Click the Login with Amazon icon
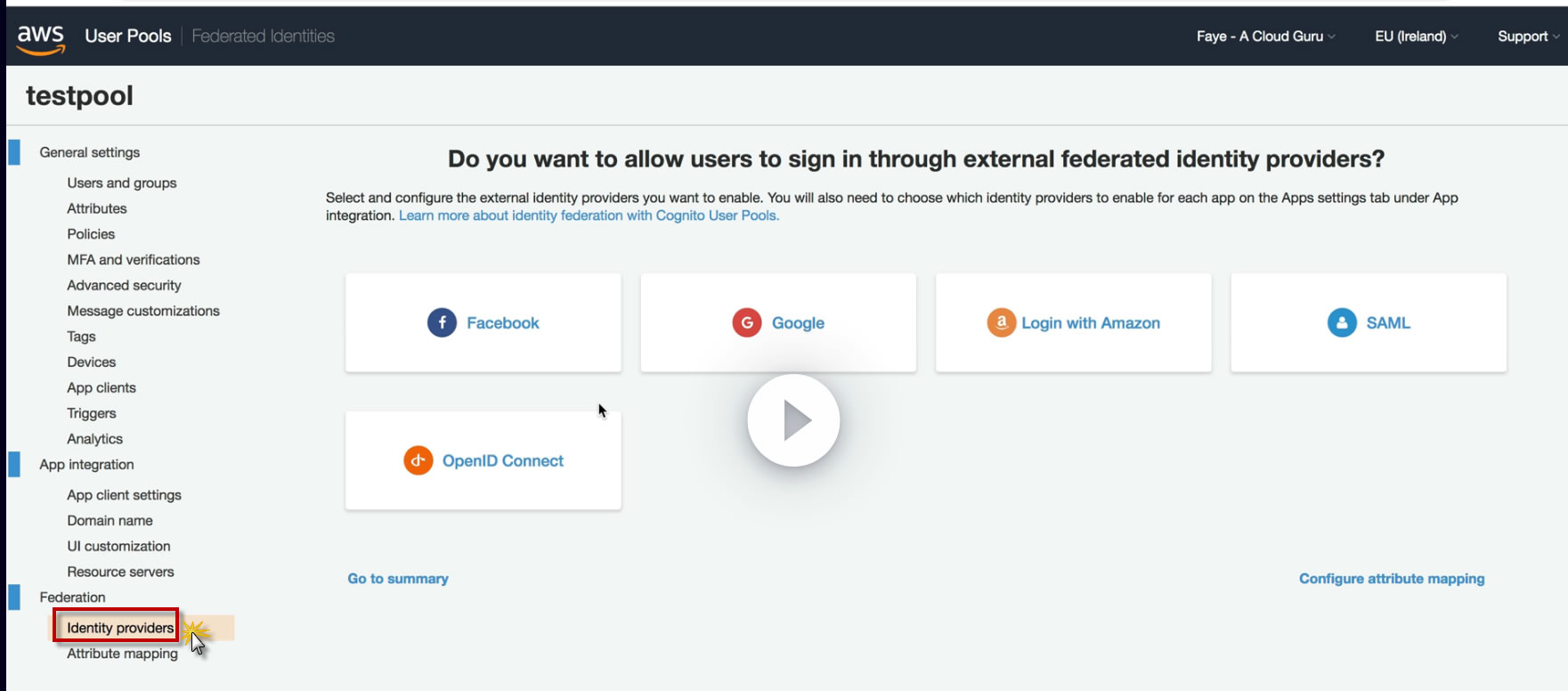Screen dimensions: 1568x691 (x=1001, y=322)
